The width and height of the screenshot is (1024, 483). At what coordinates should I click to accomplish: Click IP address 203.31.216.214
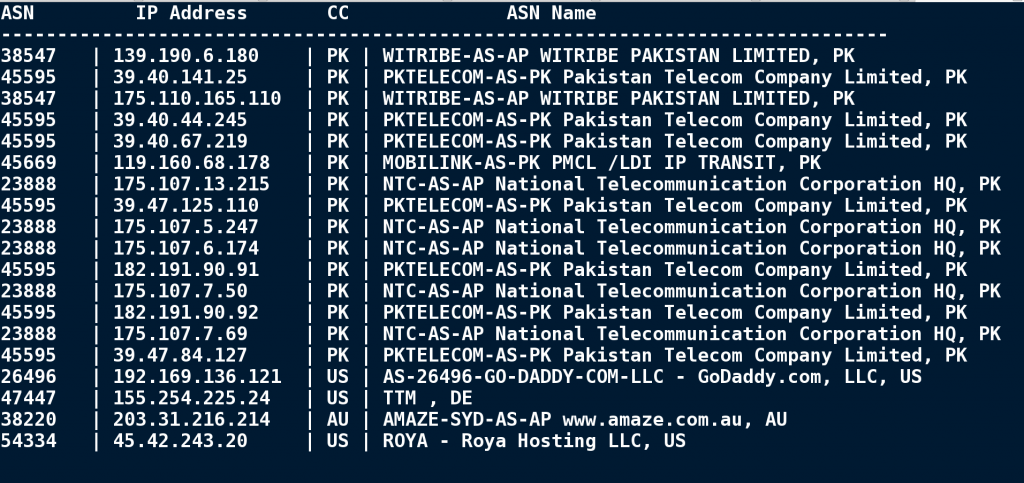point(191,420)
